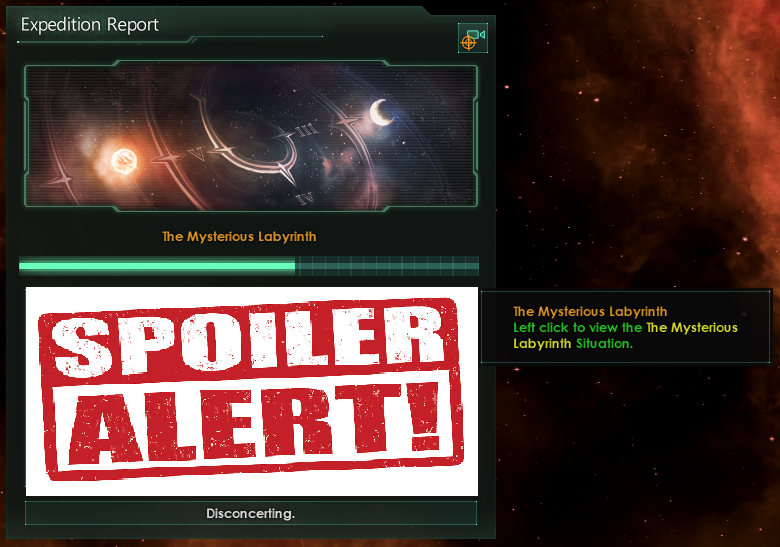This screenshot has height=547, width=780.
Task: Click the yellow Labyrinth word in tooltip
Action: [542, 344]
